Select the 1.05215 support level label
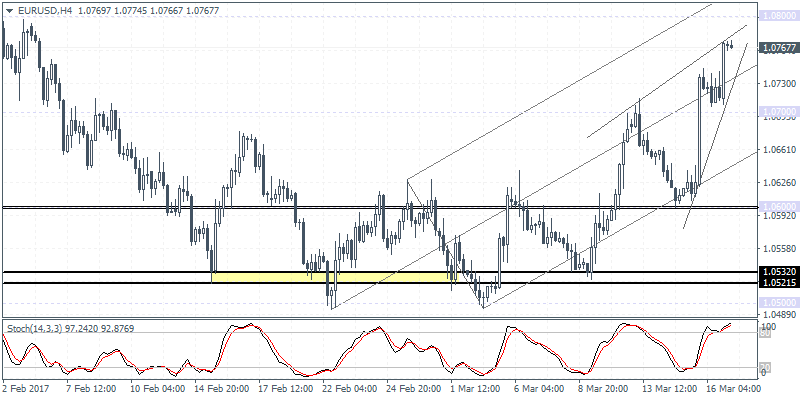The height and width of the screenshot is (400, 800). pos(778,283)
